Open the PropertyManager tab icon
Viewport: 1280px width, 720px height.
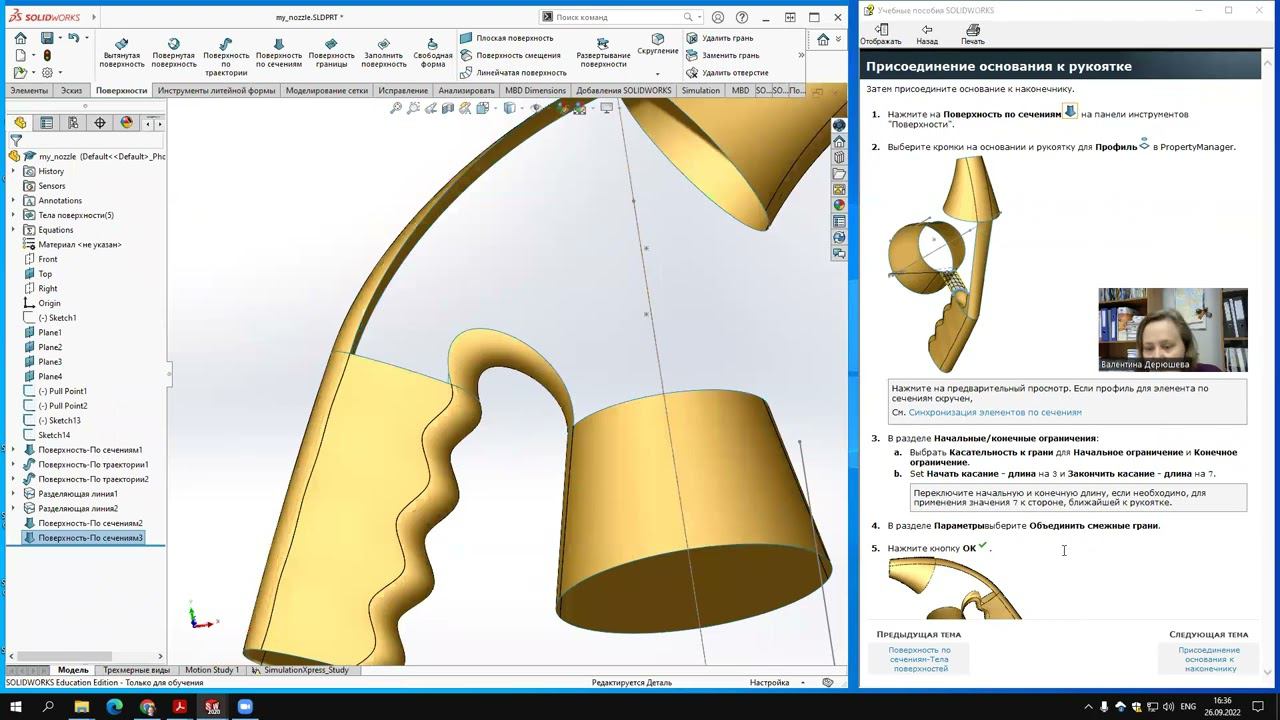click(x=46, y=123)
